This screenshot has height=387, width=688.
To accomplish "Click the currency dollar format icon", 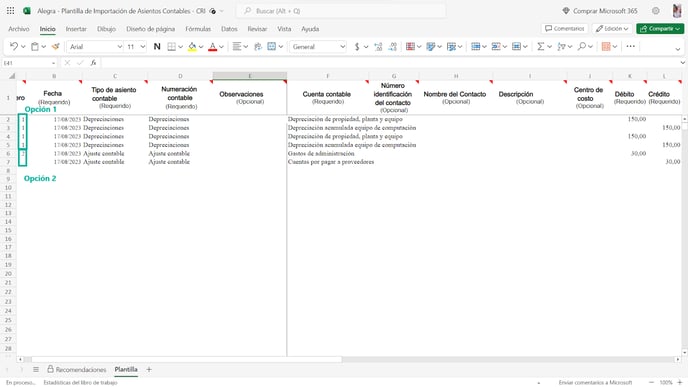I will point(357,47).
